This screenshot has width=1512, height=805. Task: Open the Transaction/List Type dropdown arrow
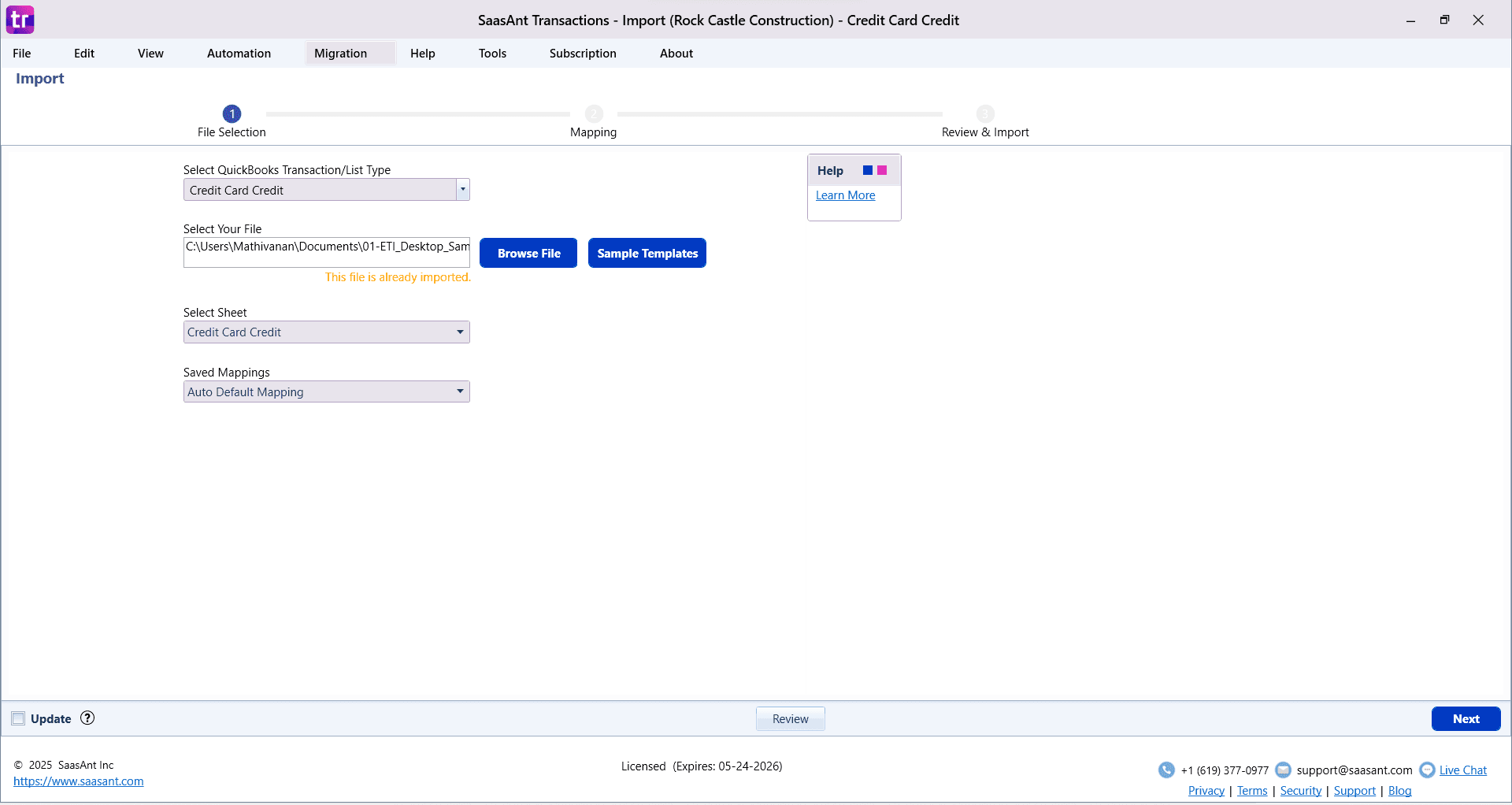point(463,189)
